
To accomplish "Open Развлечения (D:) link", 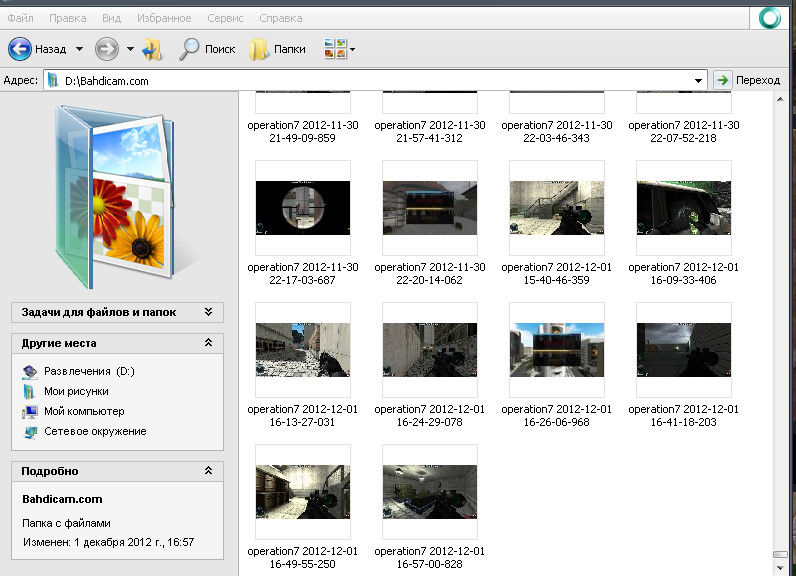I will point(89,371).
